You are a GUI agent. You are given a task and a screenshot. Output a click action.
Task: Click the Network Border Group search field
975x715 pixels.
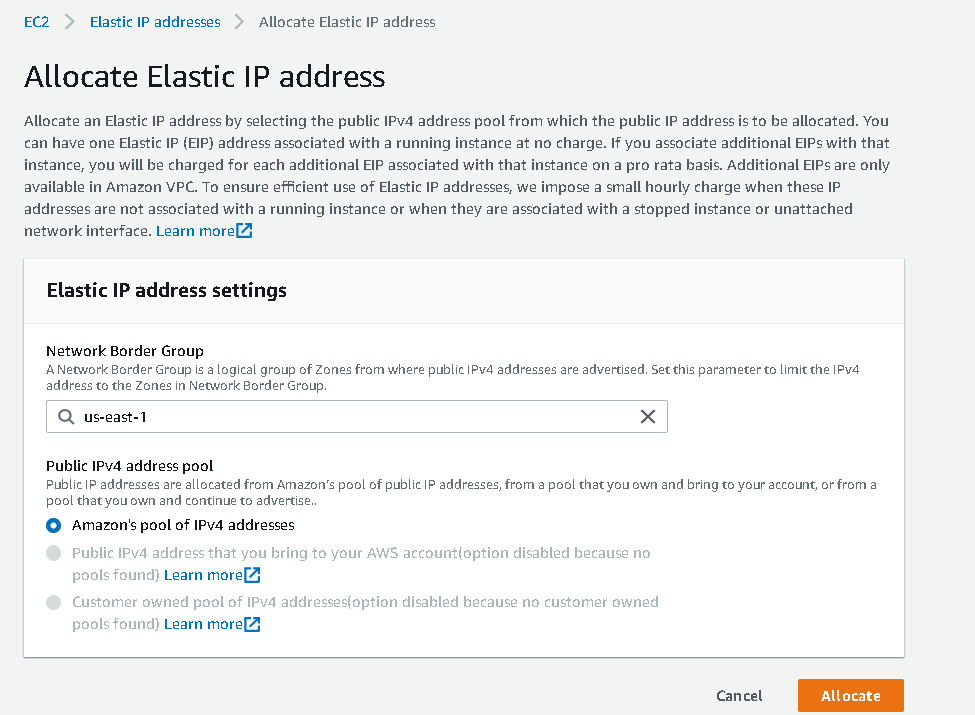(x=300, y=417)
